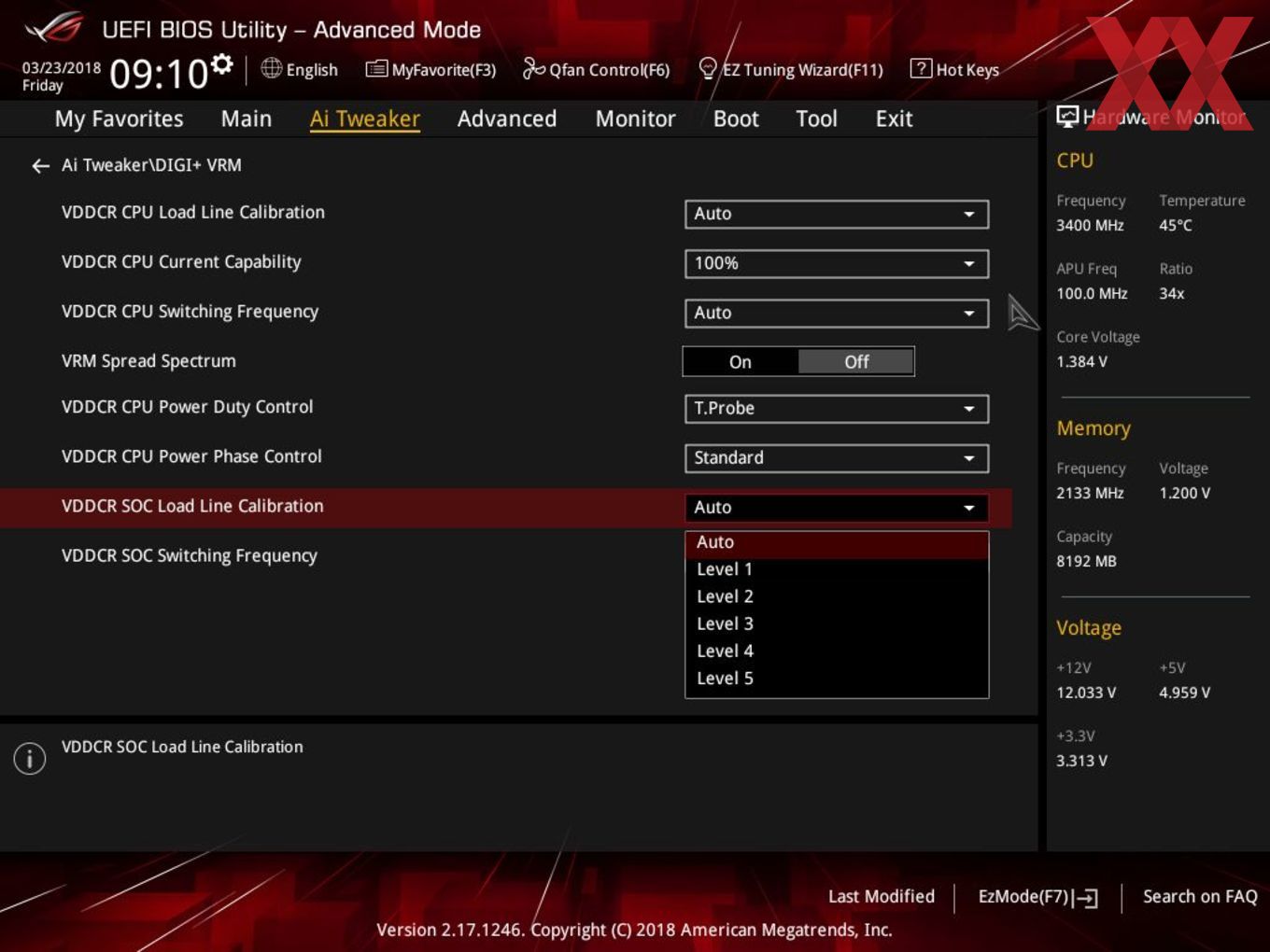The width and height of the screenshot is (1270, 952).
Task: Click CPU temperature value 45°C
Action: coord(1176,225)
